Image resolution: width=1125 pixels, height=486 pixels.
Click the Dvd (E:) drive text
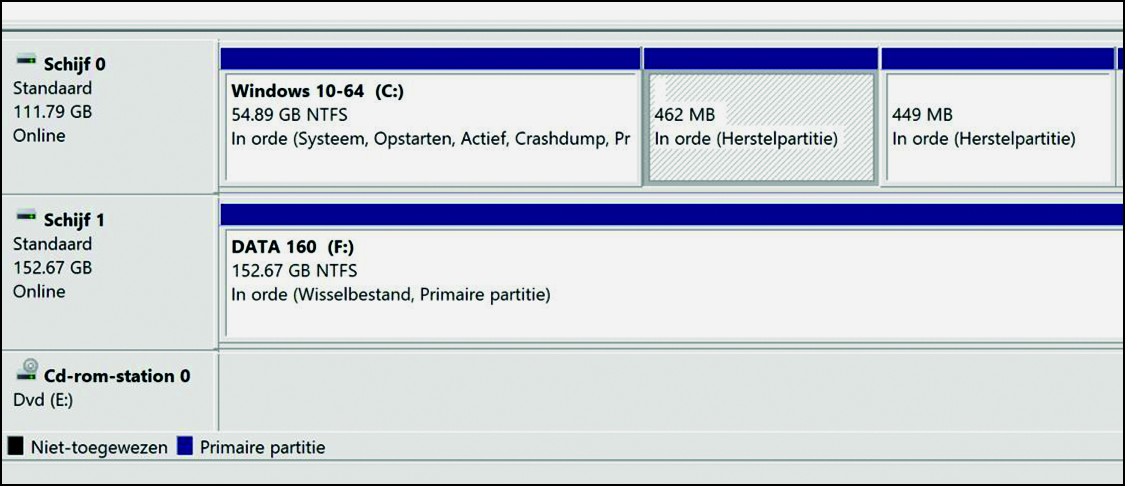point(43,400)
